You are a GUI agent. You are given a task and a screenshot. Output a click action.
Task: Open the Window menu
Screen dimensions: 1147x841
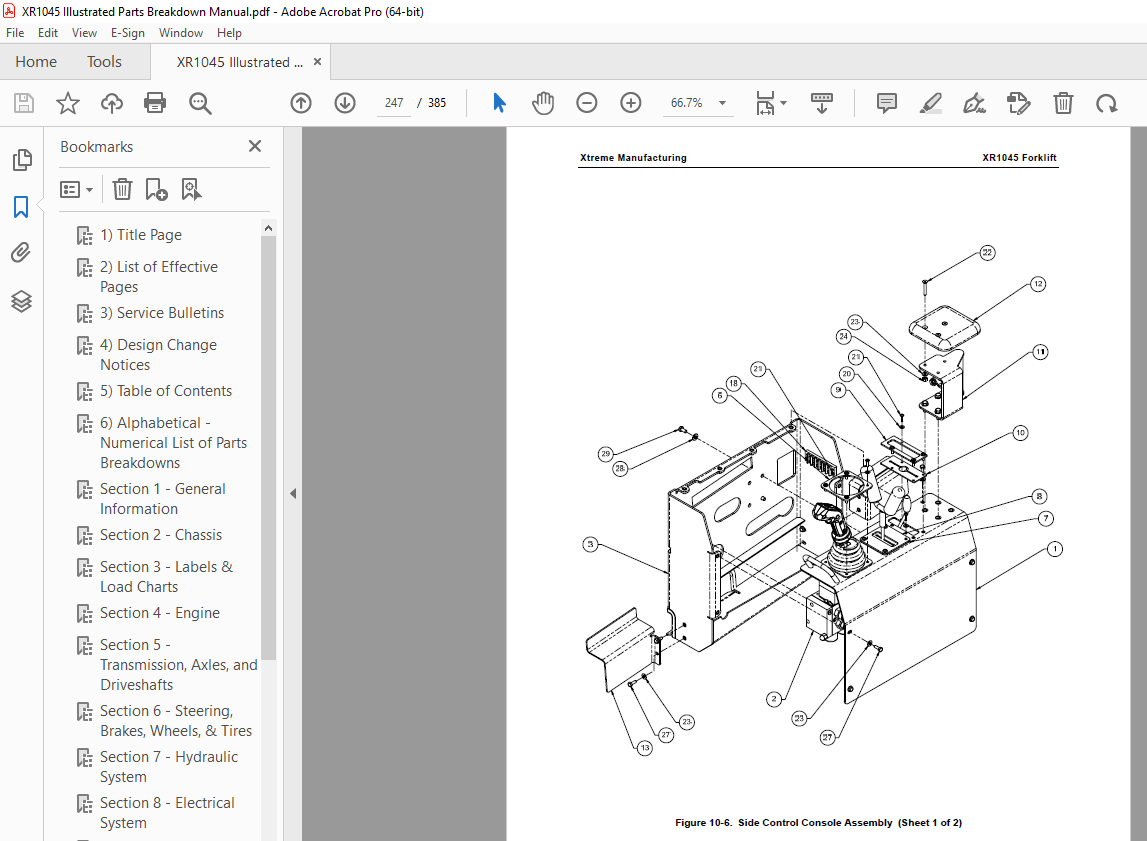pos(181,33)
